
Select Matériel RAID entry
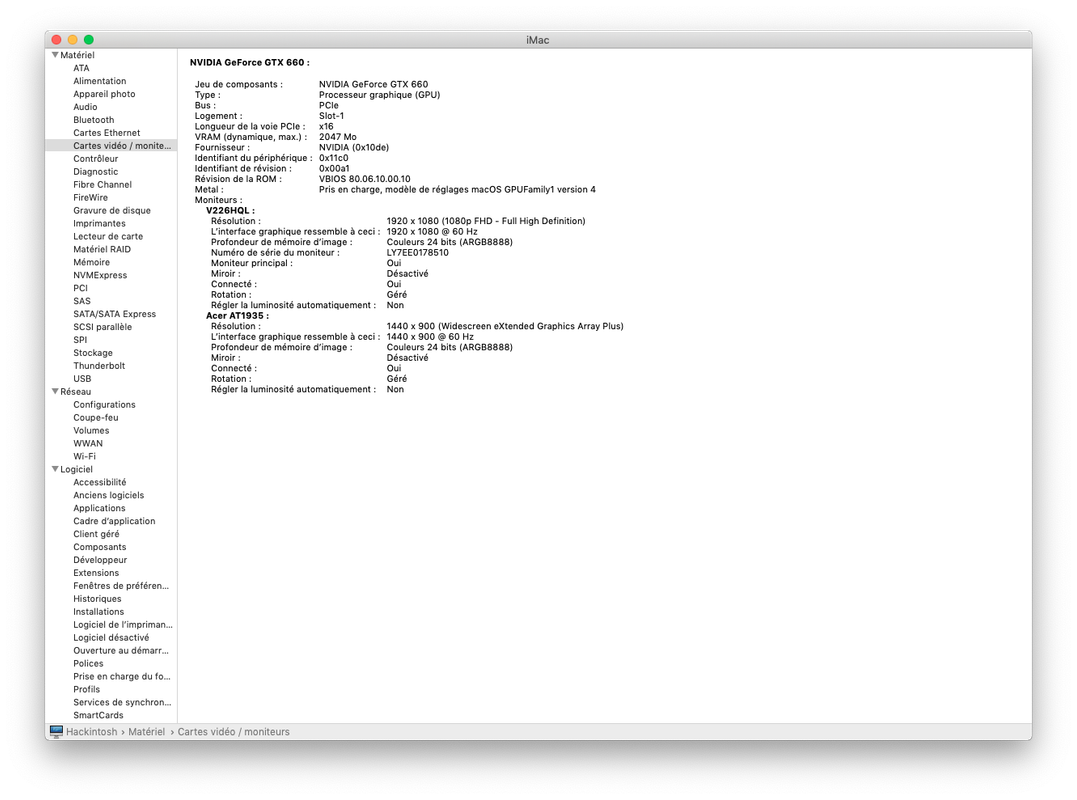102,249
